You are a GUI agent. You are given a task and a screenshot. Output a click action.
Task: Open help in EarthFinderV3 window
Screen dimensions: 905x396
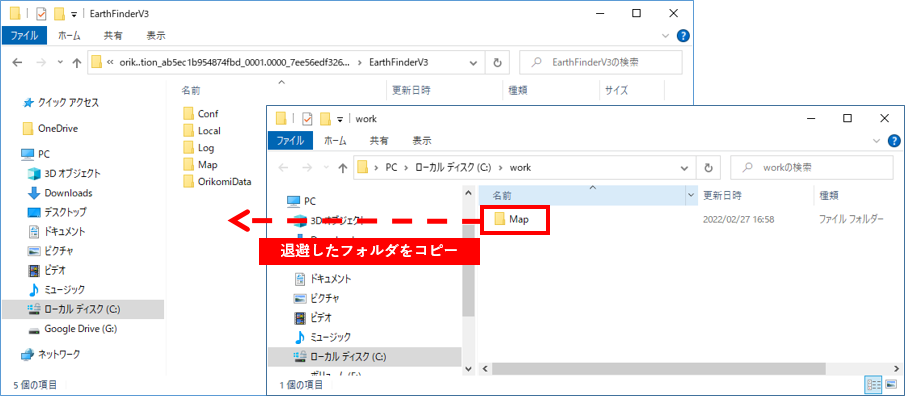pos(683,36)
